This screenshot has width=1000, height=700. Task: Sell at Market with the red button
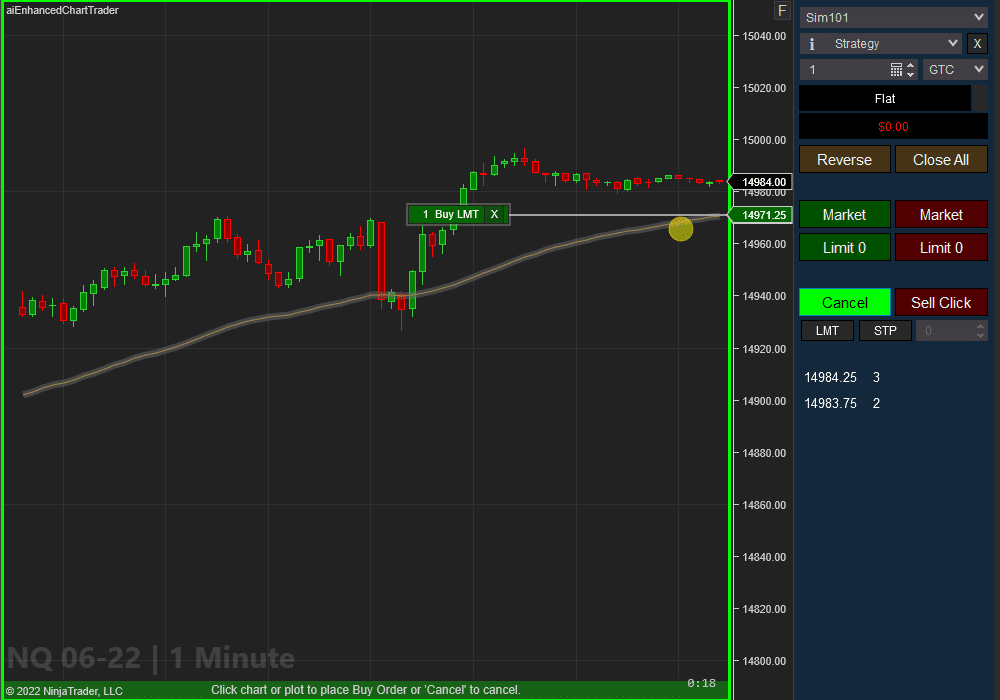941,214
